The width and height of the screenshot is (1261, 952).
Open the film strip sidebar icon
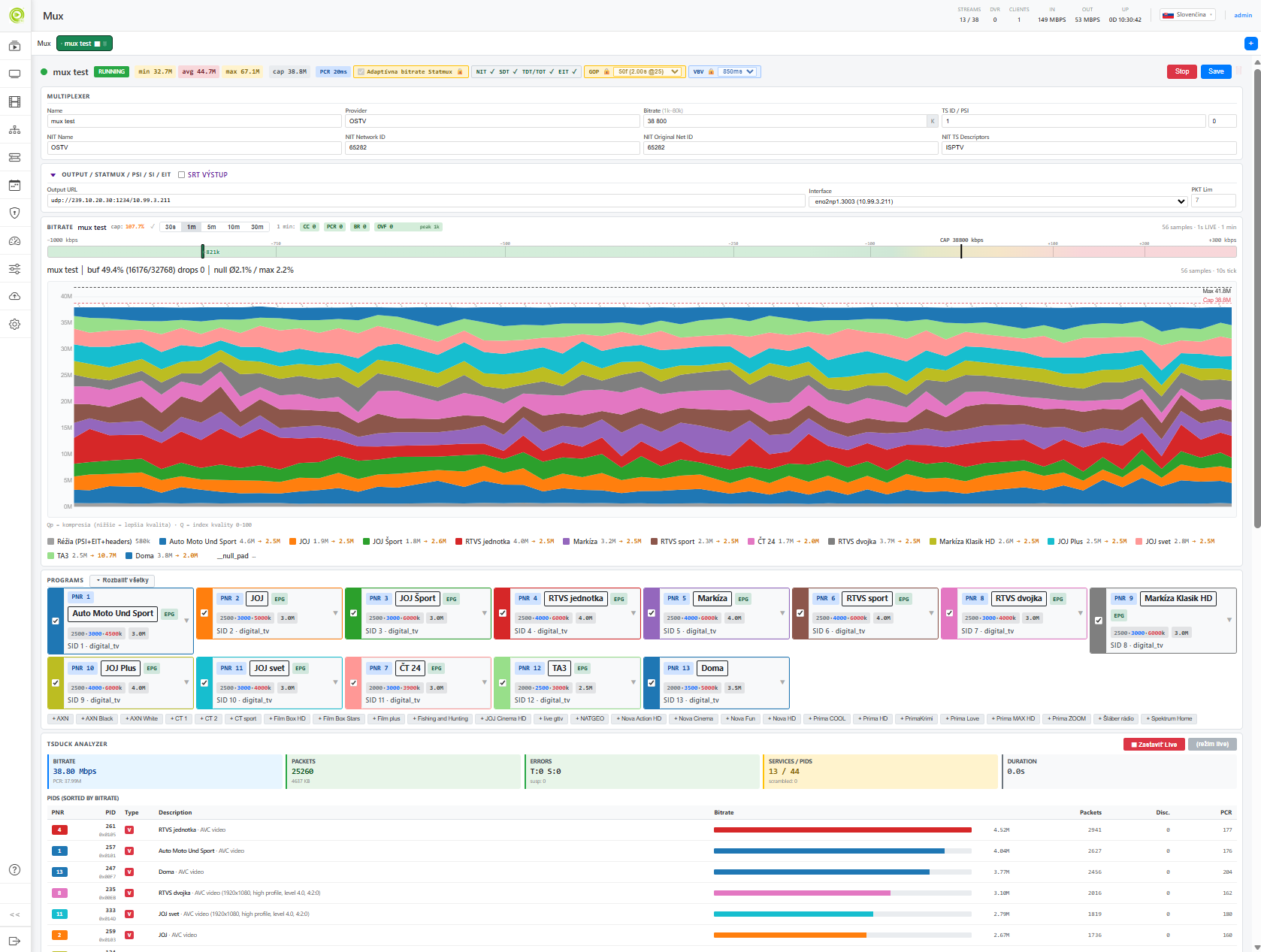(x=14, y=102)
